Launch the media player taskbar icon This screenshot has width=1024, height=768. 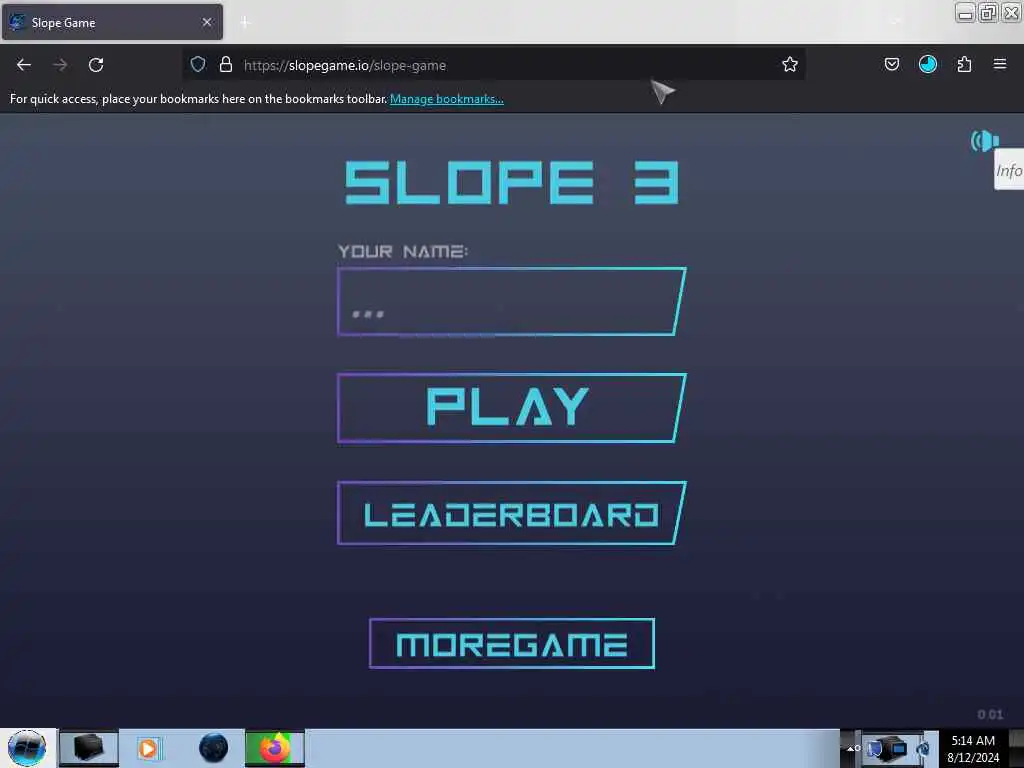pos(148,748)
